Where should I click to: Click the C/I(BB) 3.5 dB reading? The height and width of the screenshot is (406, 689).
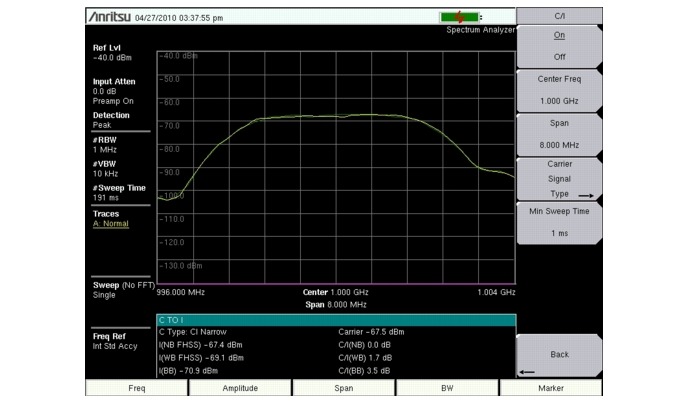364,371
